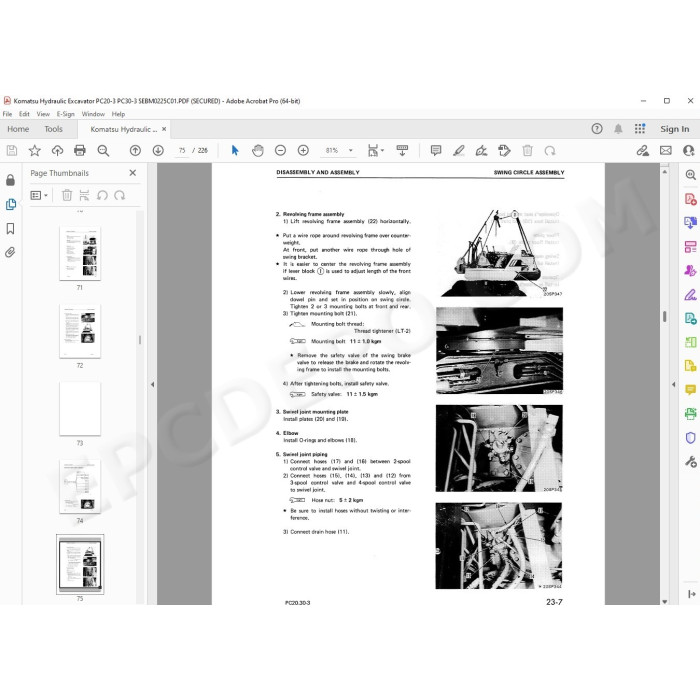Select page 71 thumbnail
Screen dimensions: 700x700
(80, 254)
